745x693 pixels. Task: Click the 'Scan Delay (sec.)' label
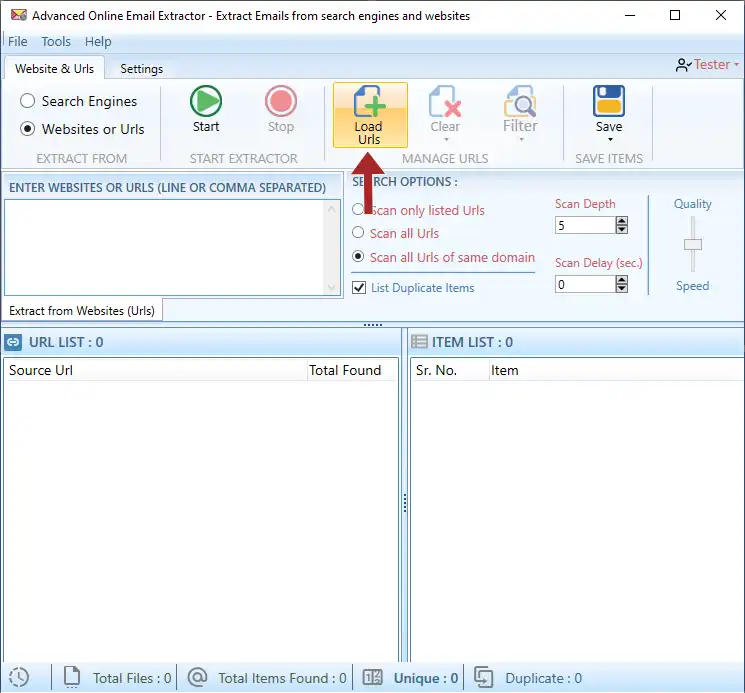[599, 263]
